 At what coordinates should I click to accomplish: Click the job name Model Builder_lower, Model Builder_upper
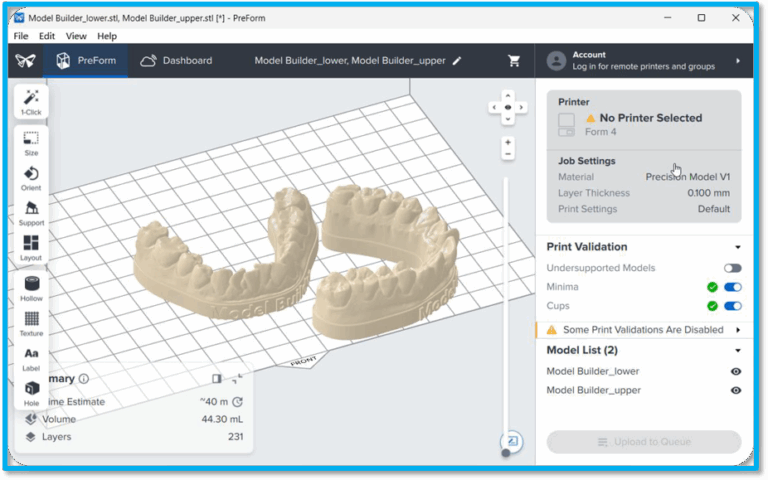[x=350, y=61]
